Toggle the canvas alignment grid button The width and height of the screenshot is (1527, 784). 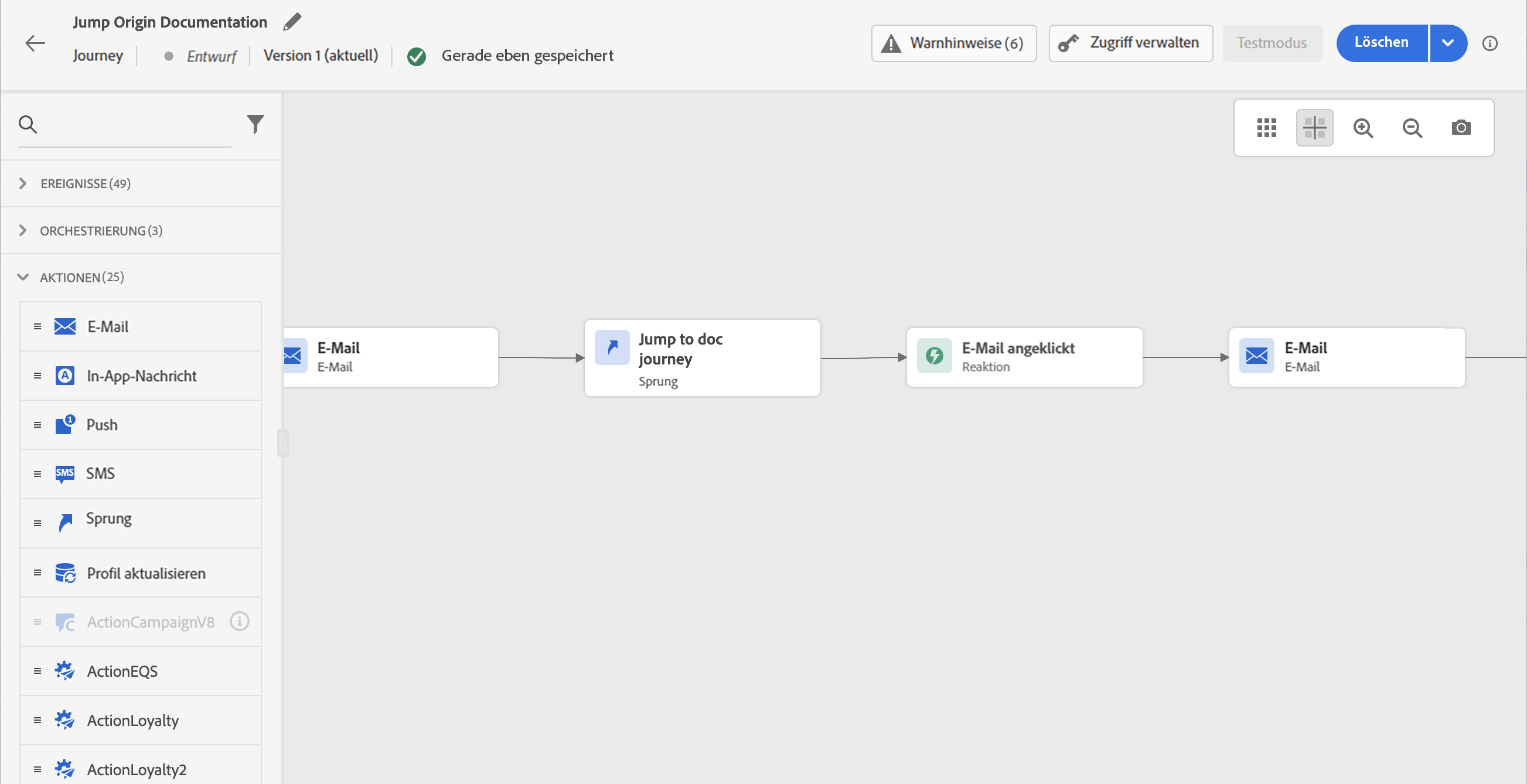1314,127
